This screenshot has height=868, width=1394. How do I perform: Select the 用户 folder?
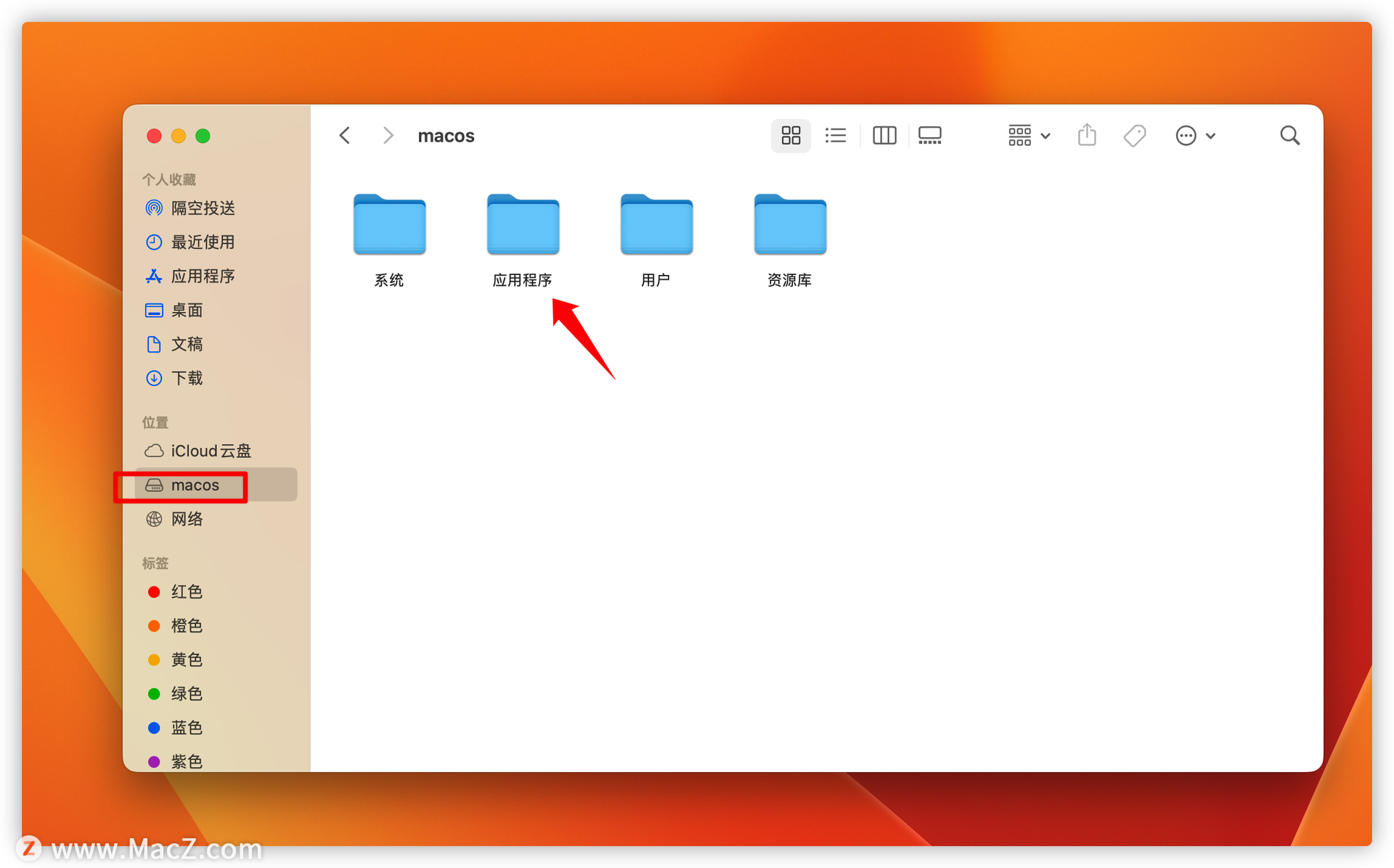(x=656, y=241)
